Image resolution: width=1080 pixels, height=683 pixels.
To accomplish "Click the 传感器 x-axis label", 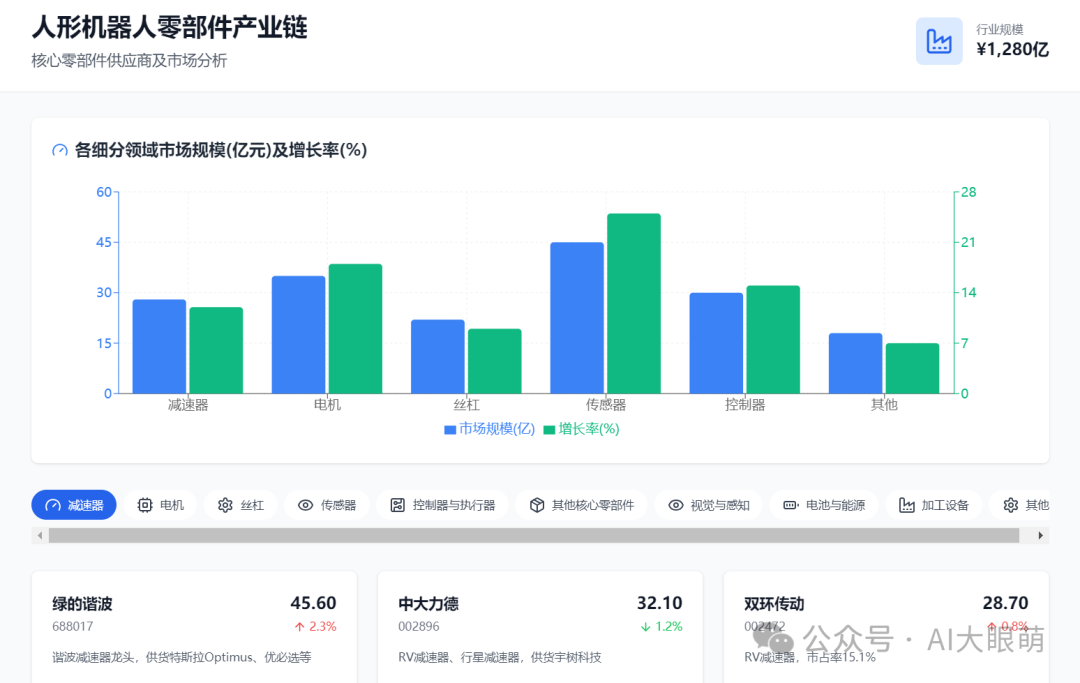I will pos(605,405).
